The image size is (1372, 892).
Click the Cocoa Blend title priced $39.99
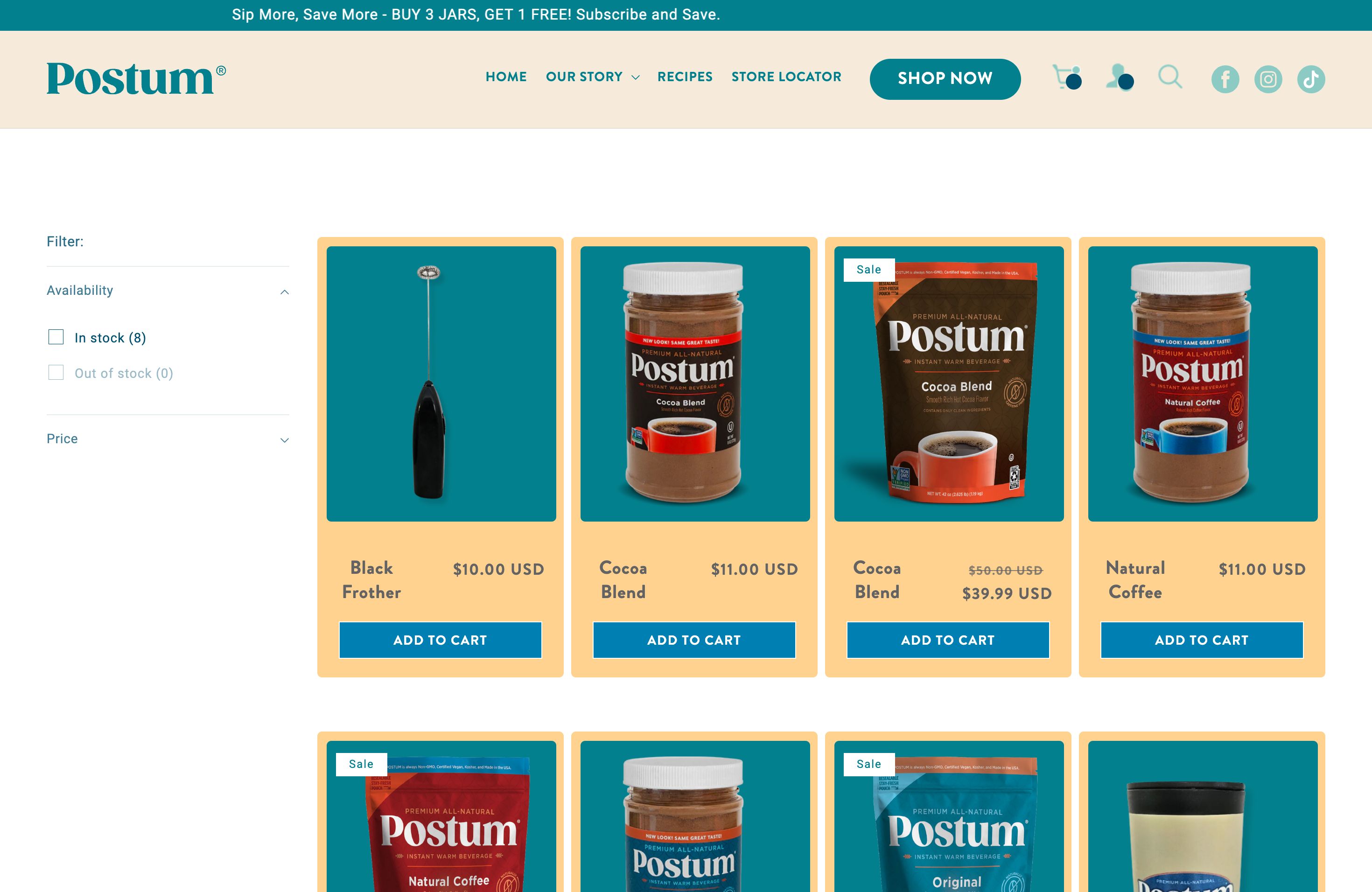pyautogui.click(x=877, y=580)
